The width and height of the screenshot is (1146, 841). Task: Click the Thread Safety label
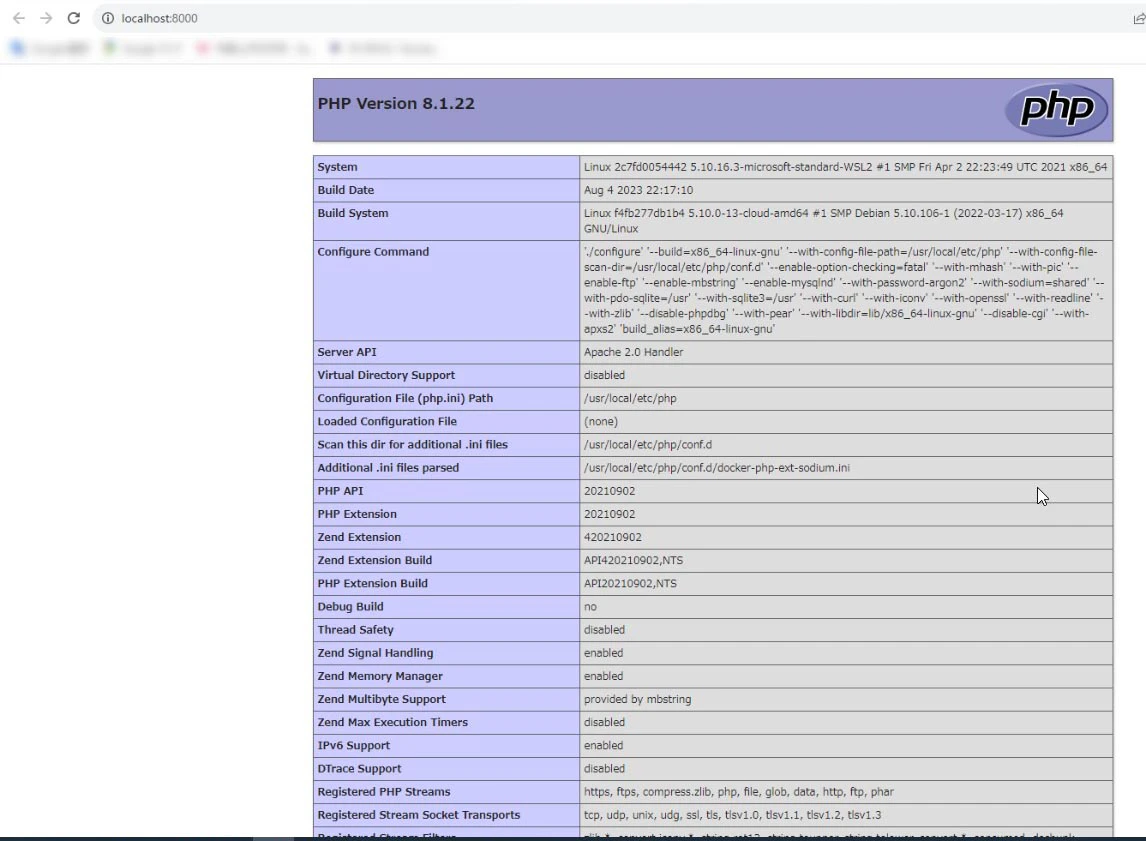click(x=355, y=630)
